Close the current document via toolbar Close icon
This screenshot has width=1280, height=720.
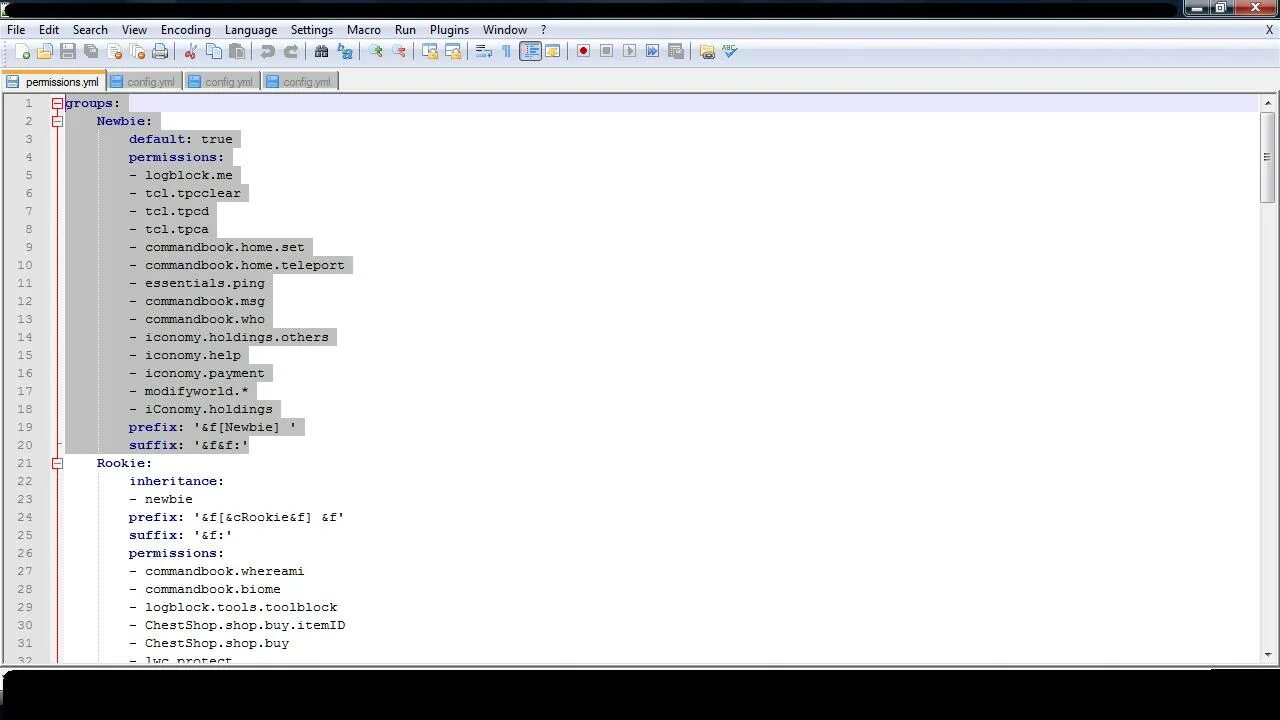[114, 51]
